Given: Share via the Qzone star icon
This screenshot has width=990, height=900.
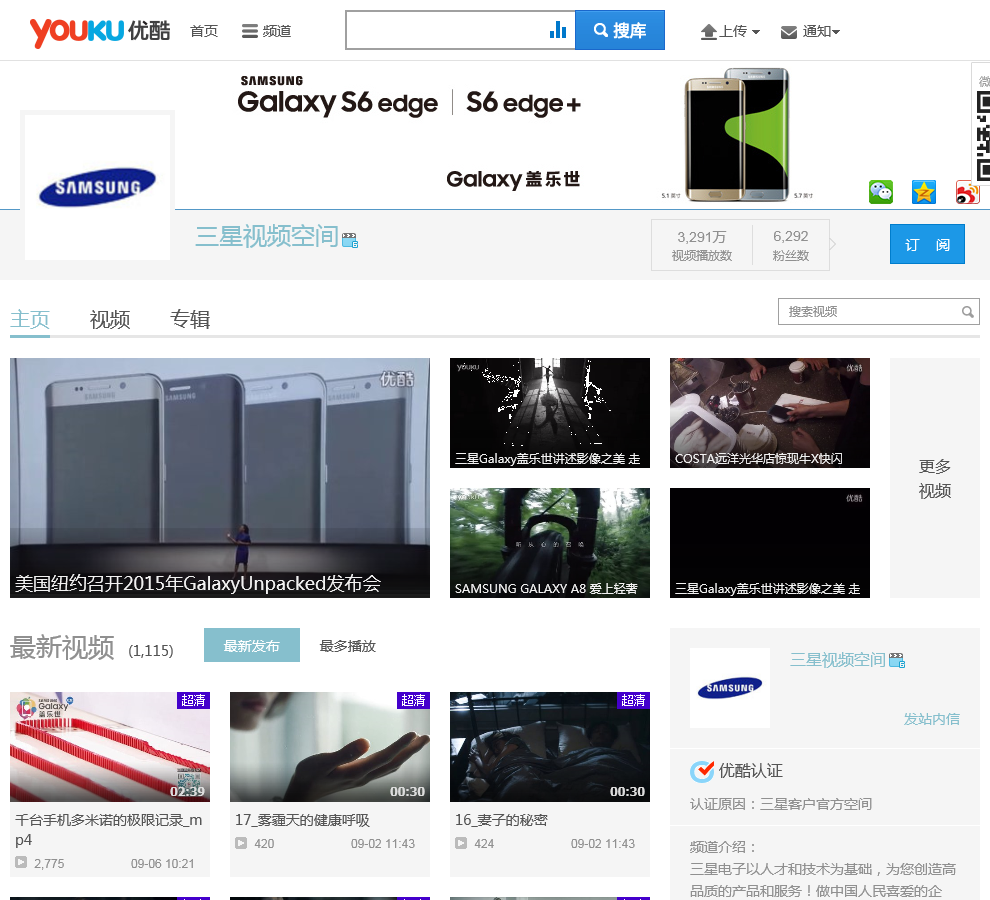Looking at the screenshot, I should point(924,192).
